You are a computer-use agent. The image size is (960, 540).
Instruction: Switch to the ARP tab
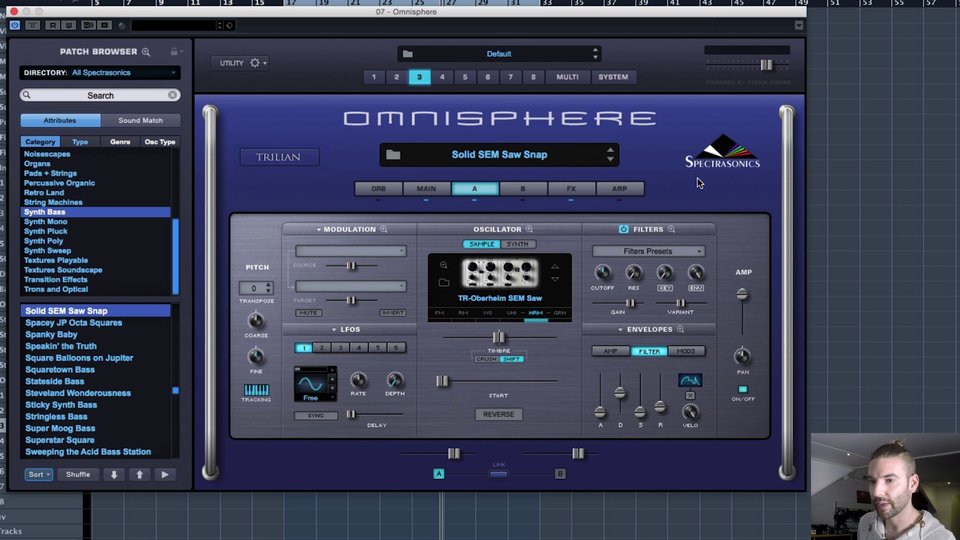[620, 189]
